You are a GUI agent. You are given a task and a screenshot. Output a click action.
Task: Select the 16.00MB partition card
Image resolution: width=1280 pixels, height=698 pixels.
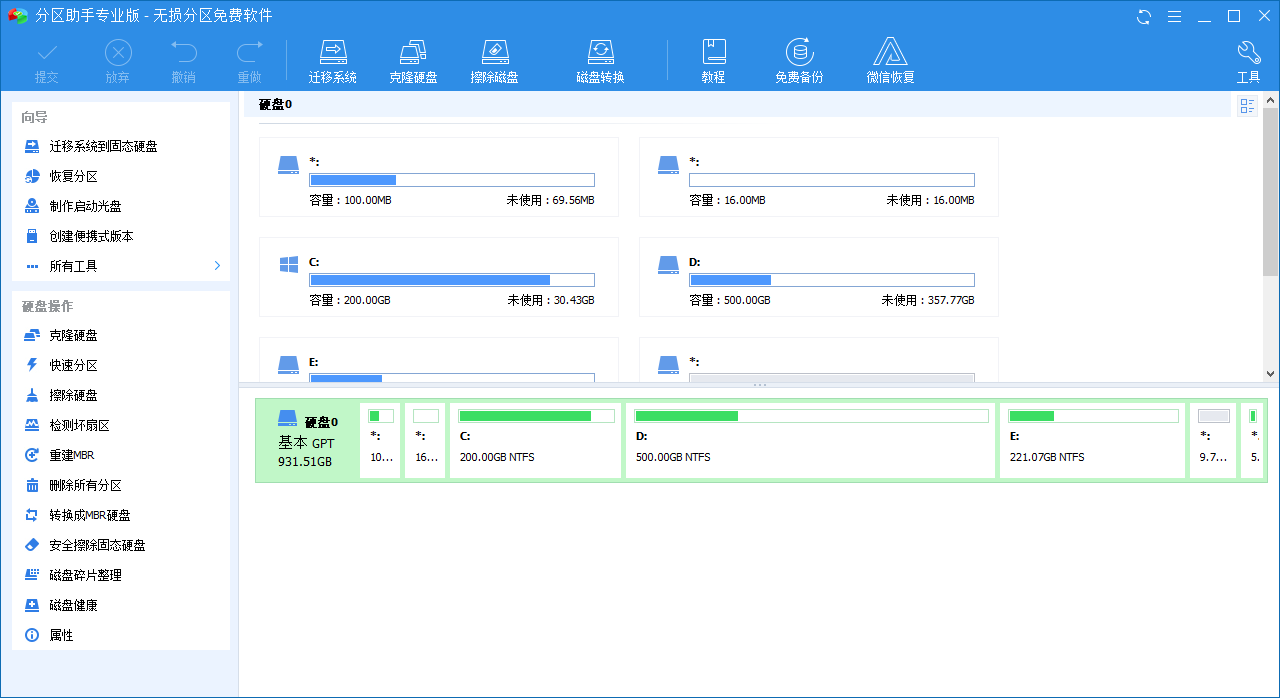(x=819, y=177)
